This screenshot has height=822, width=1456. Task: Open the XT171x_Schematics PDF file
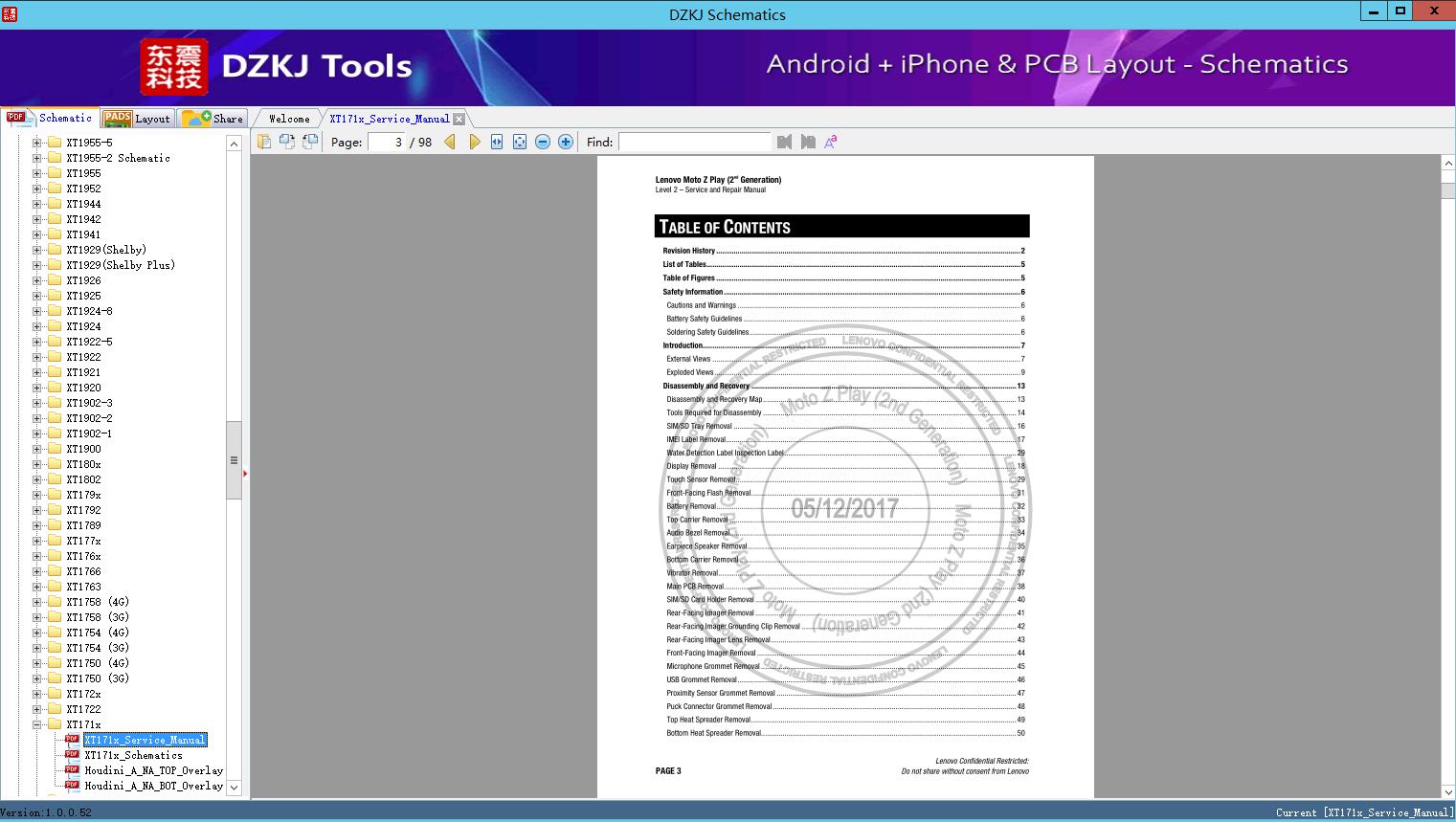[x=133, y=755]
